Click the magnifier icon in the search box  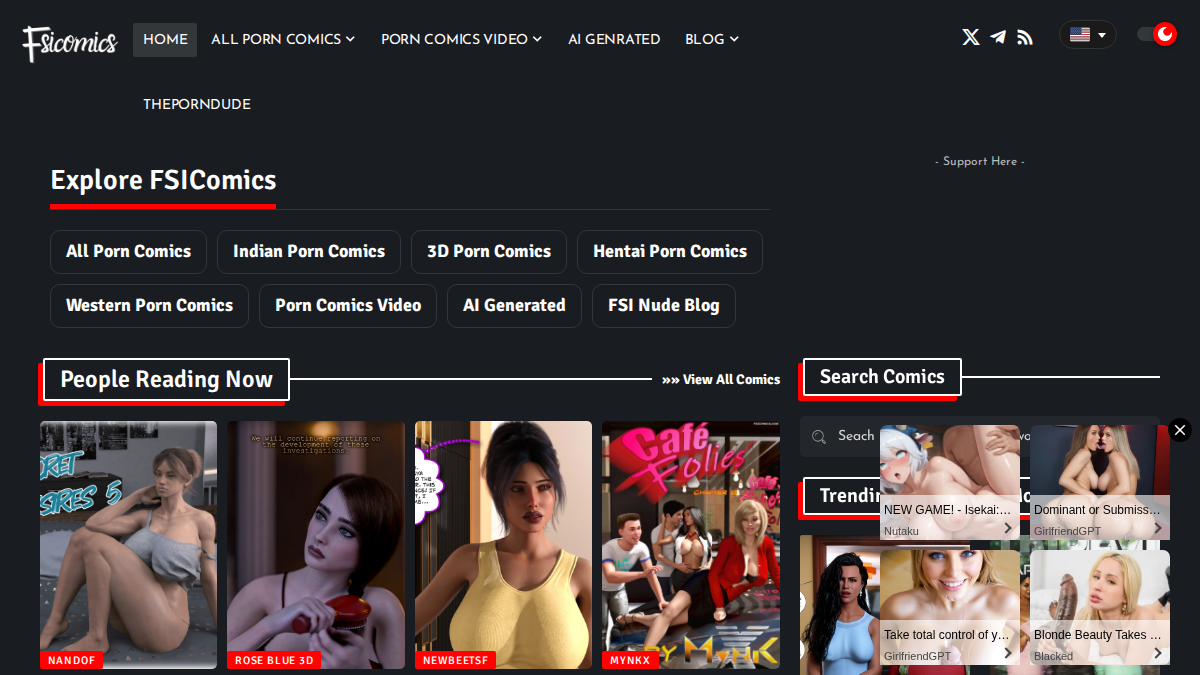pyautogui.click(x=819, y=436)
